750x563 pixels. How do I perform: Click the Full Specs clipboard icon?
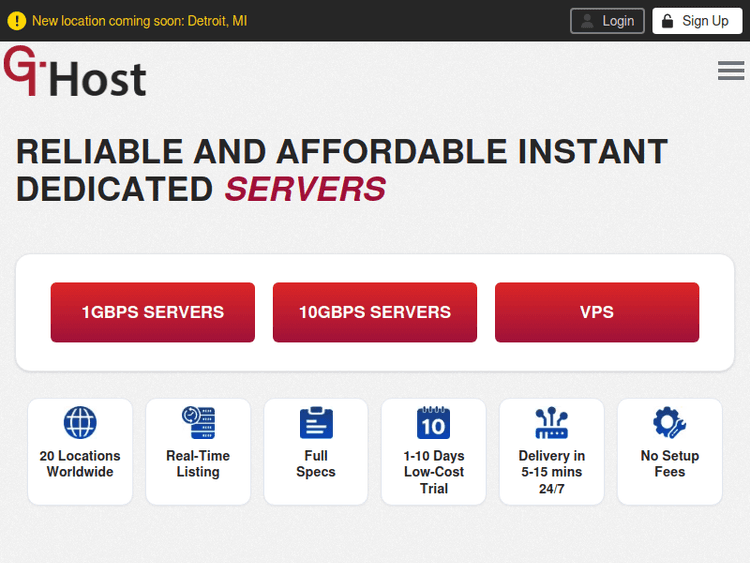click(316, 422)
